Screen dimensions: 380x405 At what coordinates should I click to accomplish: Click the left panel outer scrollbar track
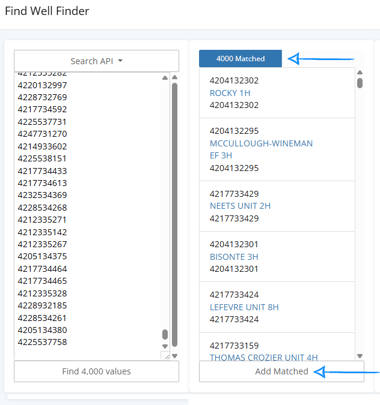pos(175,215)
